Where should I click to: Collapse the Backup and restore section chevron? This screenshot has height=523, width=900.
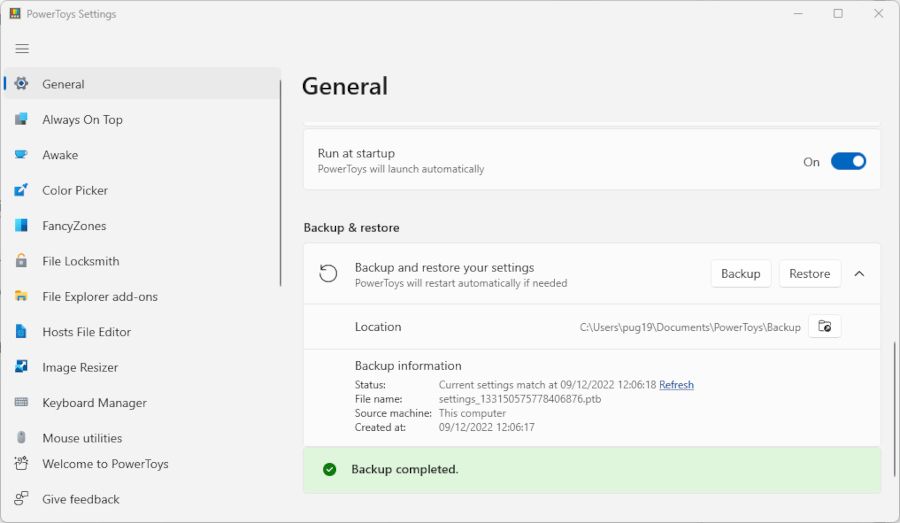click(x=859, y=274)
